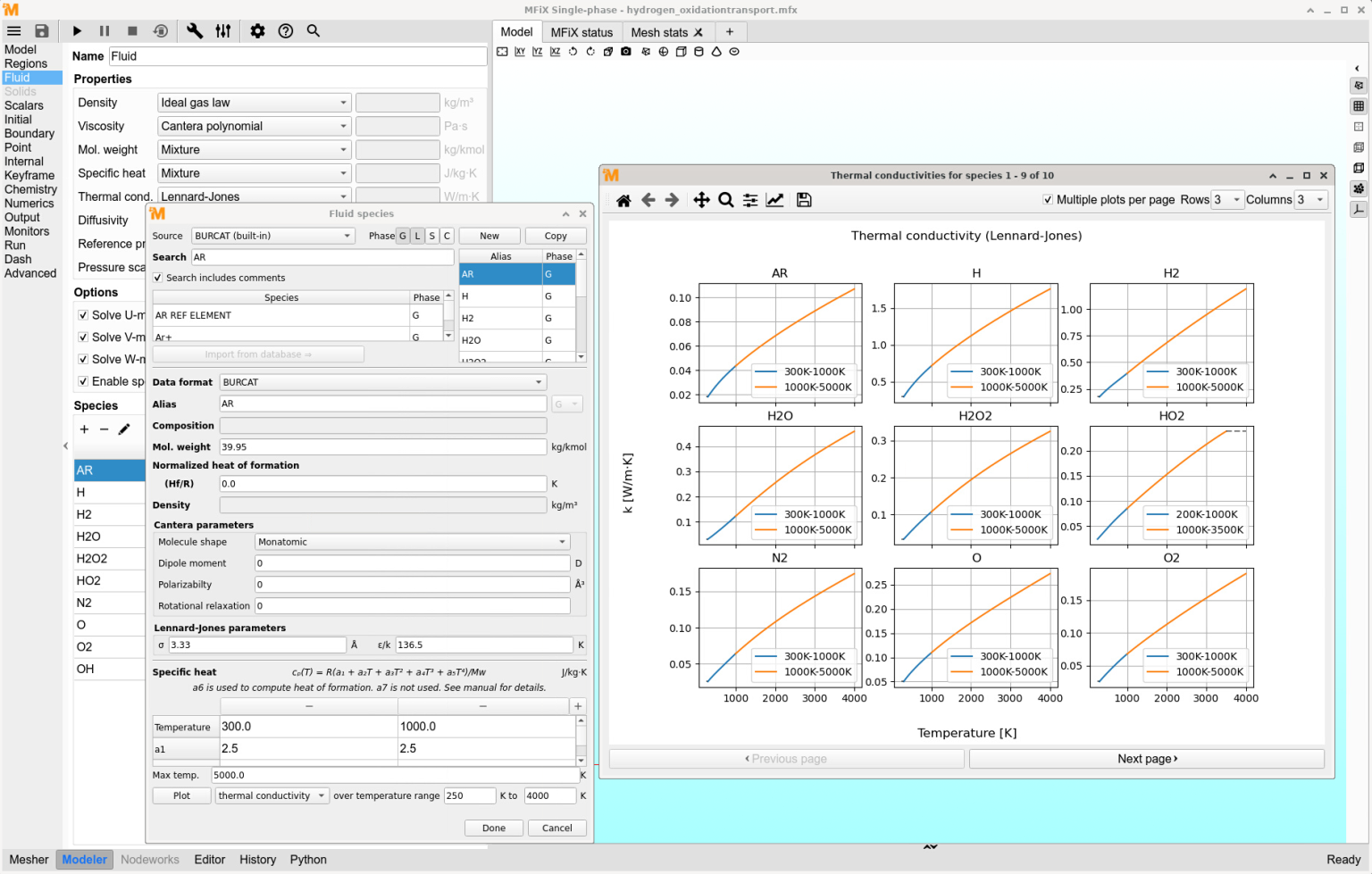Click the Pause simulation icon
Screen dimensions: 1372x874
coord(105,30)
